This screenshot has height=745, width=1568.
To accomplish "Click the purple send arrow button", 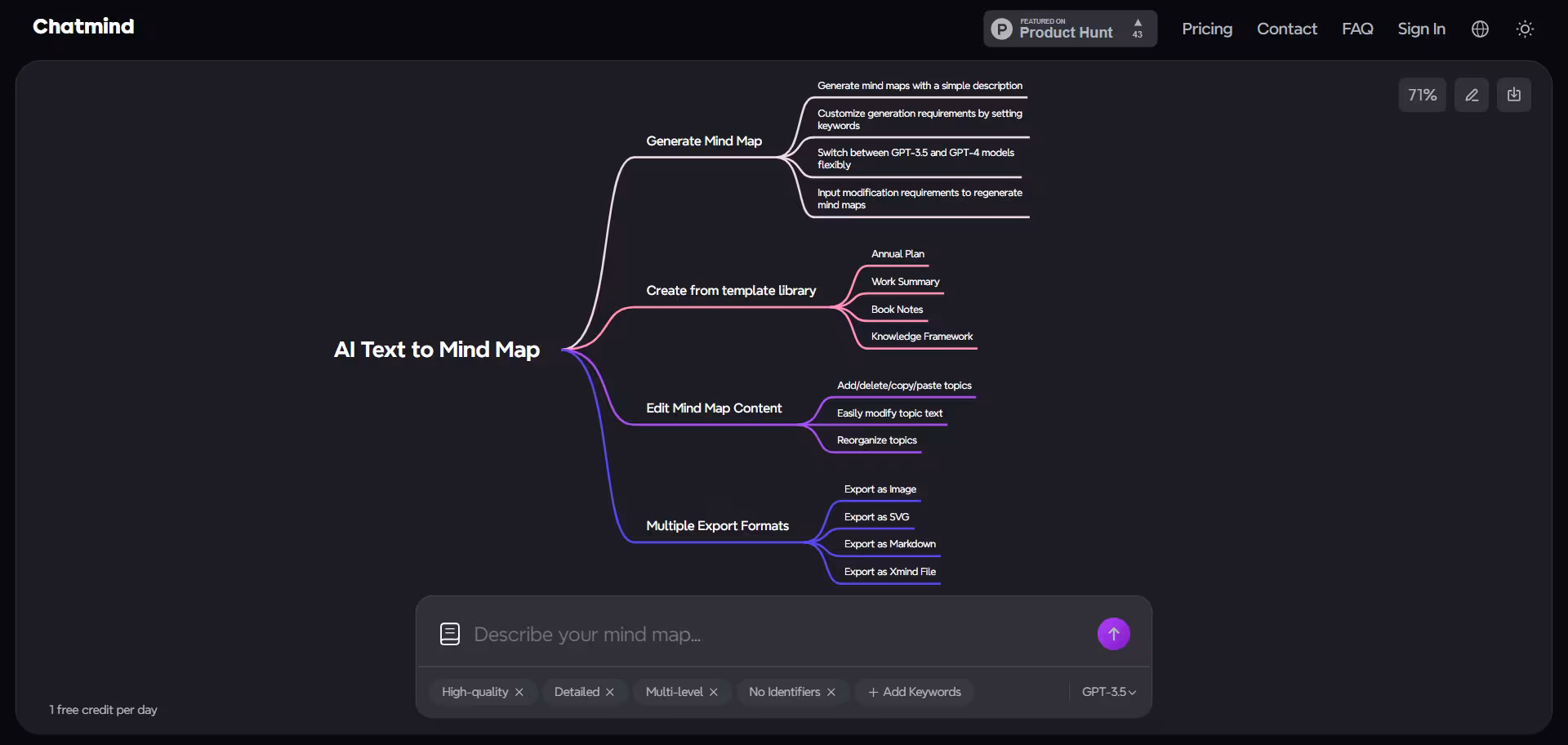I will 1113,634.
